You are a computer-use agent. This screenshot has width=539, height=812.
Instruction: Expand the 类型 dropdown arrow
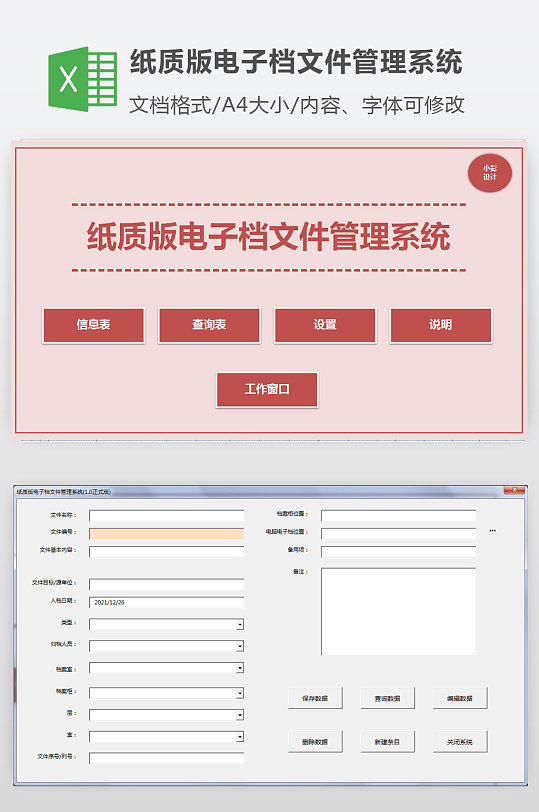point(240,625)
